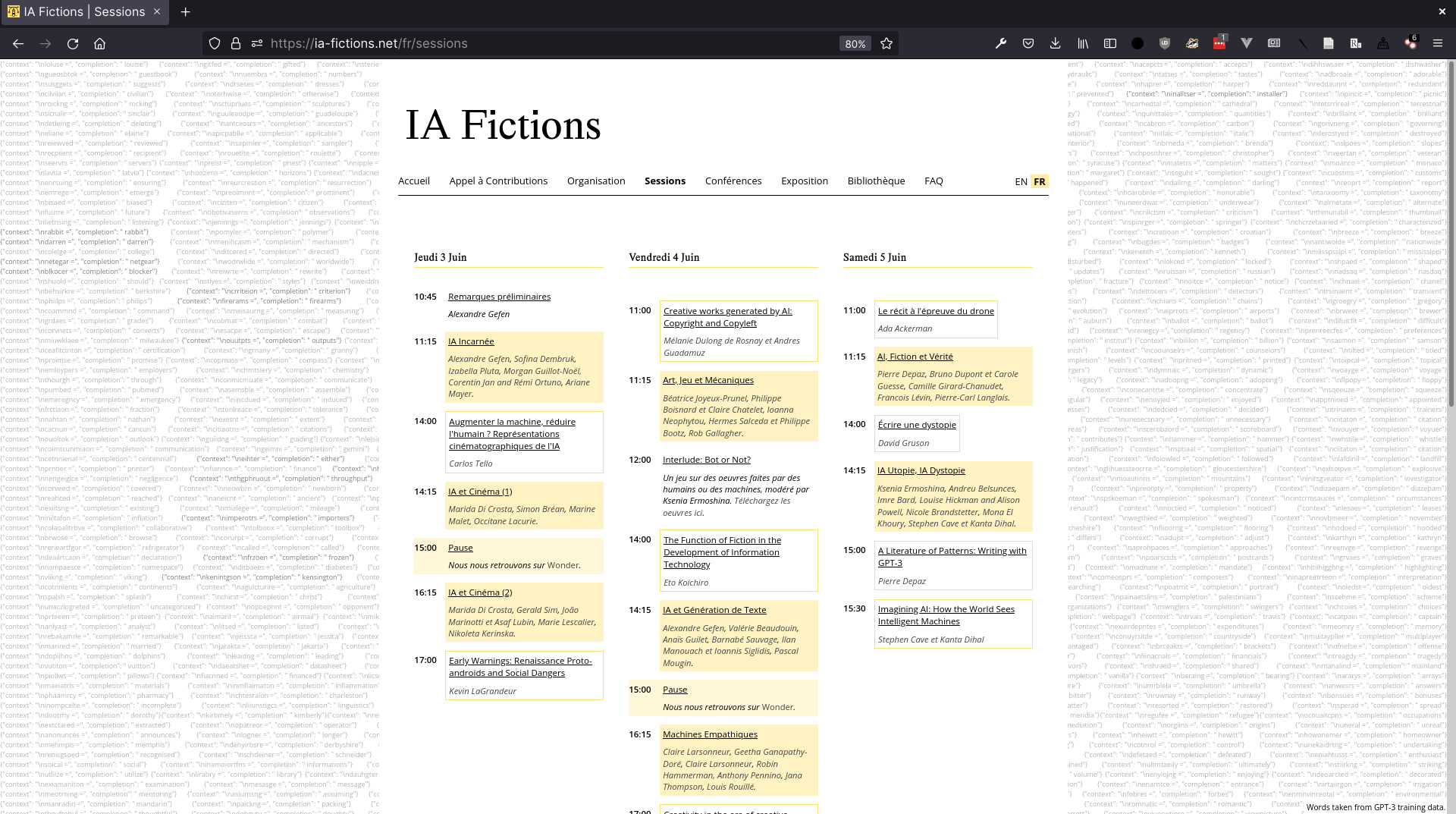The height and width of the screenshot is (814, 1456).
Task: Open the Privacy Badger extension
Action: [1192, 43]
